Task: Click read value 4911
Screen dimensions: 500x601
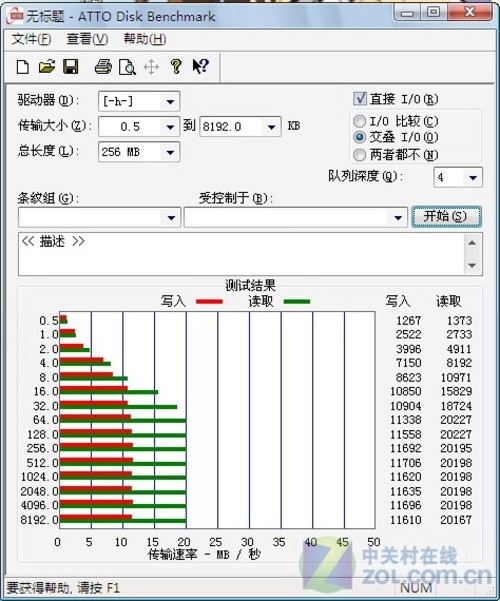Action: pyautogui.click(x=459, y=349)
